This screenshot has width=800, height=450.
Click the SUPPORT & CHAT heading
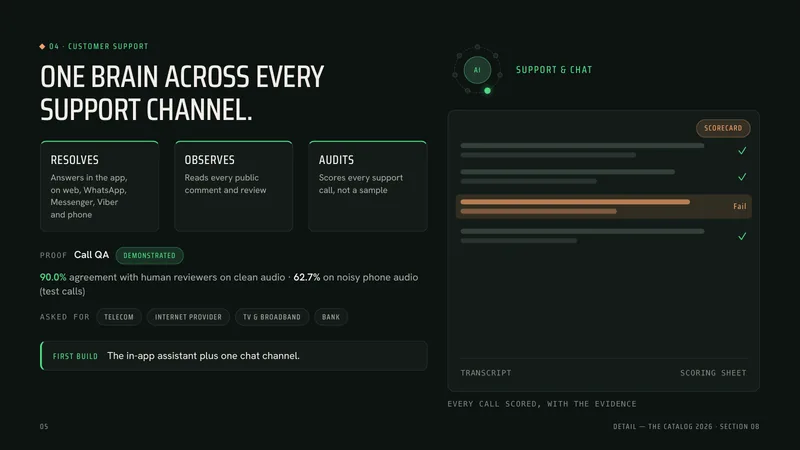tap(554, 70)
